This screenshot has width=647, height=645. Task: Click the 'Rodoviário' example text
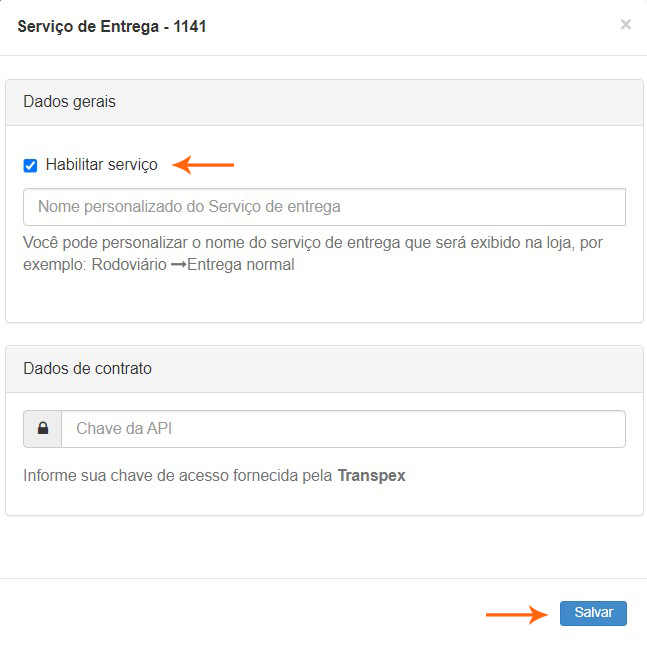coord(128,266)
